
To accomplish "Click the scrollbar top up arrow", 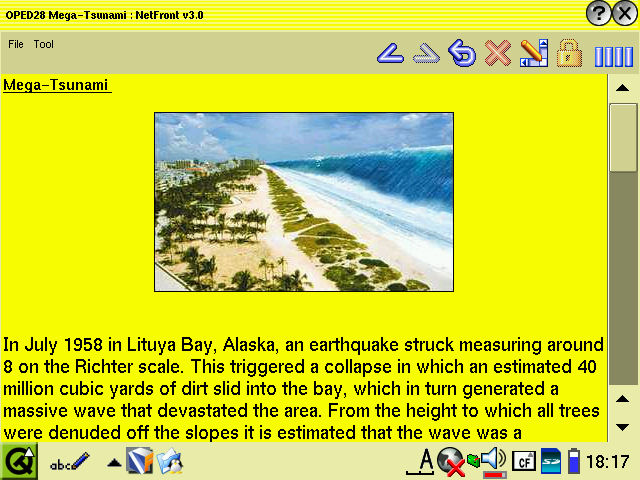I will click(x=622, y=88).
